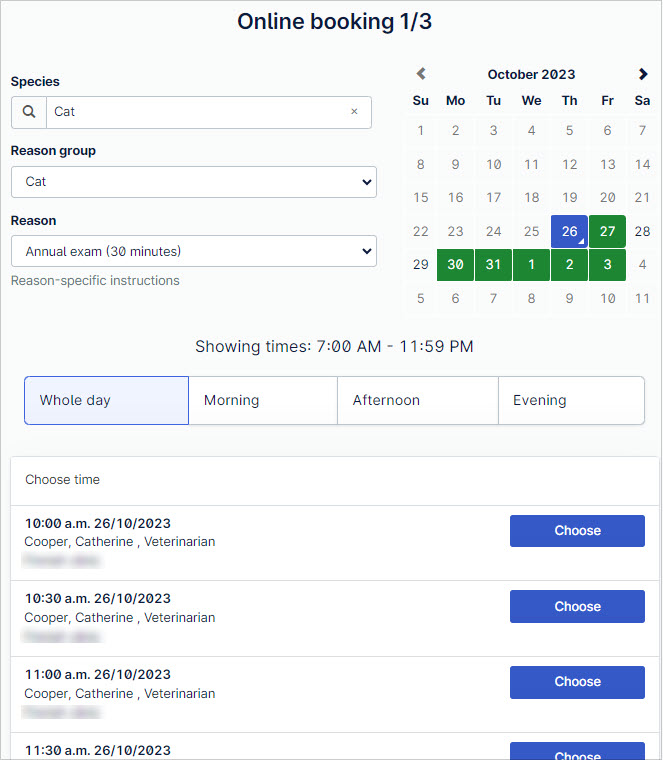
Task: Select October 26 in the calendar
Action: click(x=569, y=231)
